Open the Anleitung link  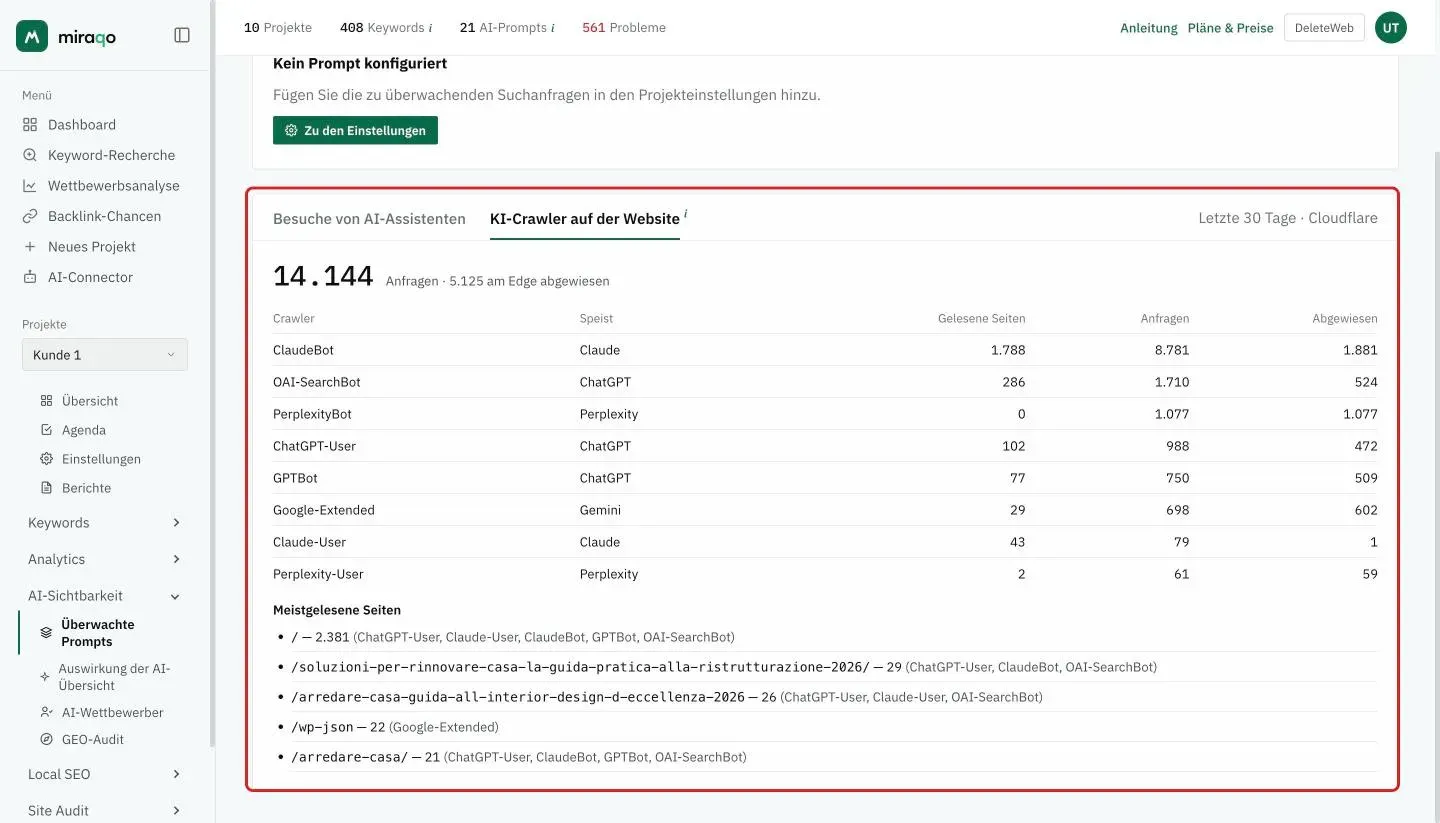click(x=1149, y=28)
